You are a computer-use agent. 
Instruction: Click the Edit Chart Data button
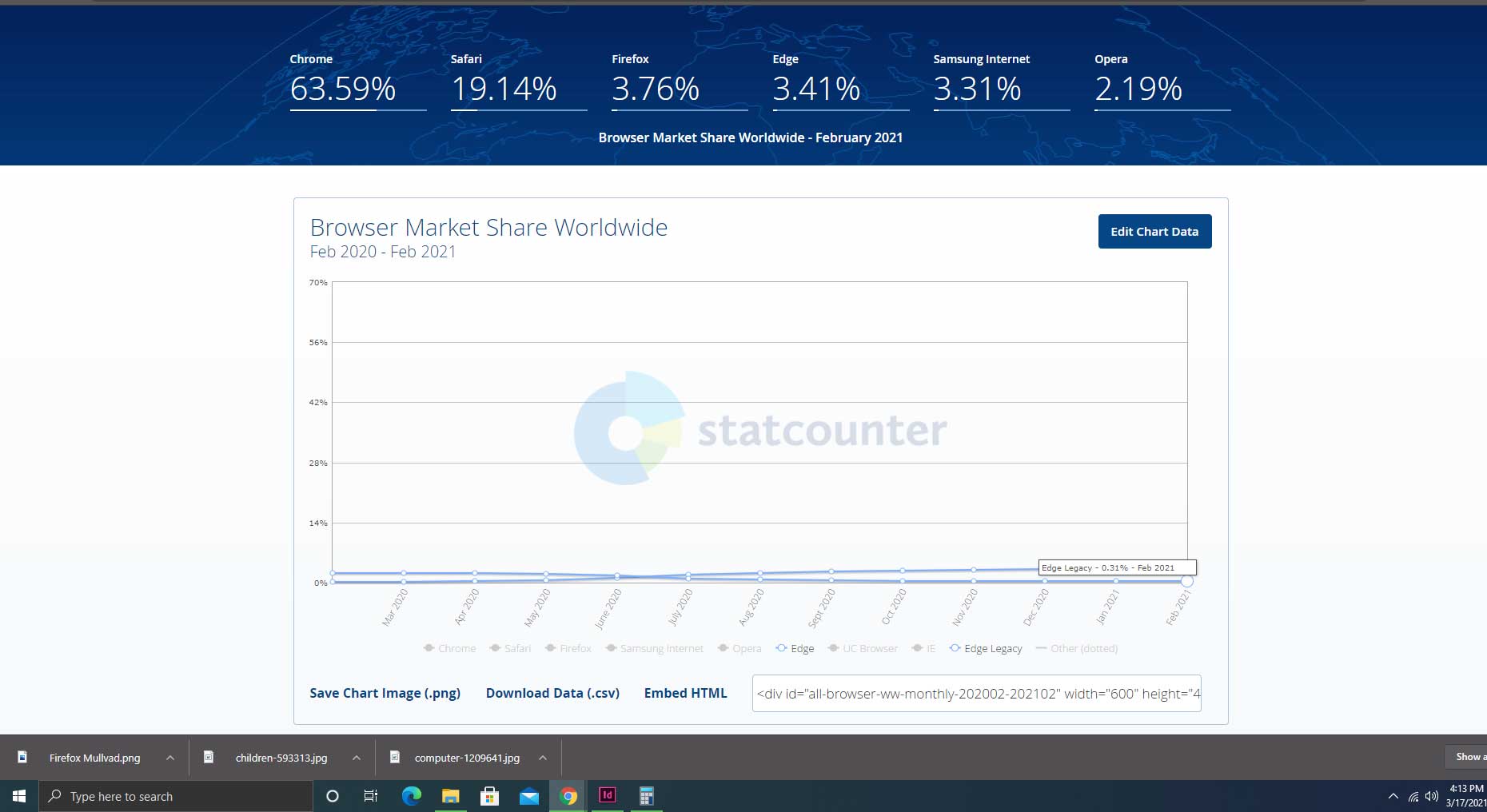coord(1154,232)
